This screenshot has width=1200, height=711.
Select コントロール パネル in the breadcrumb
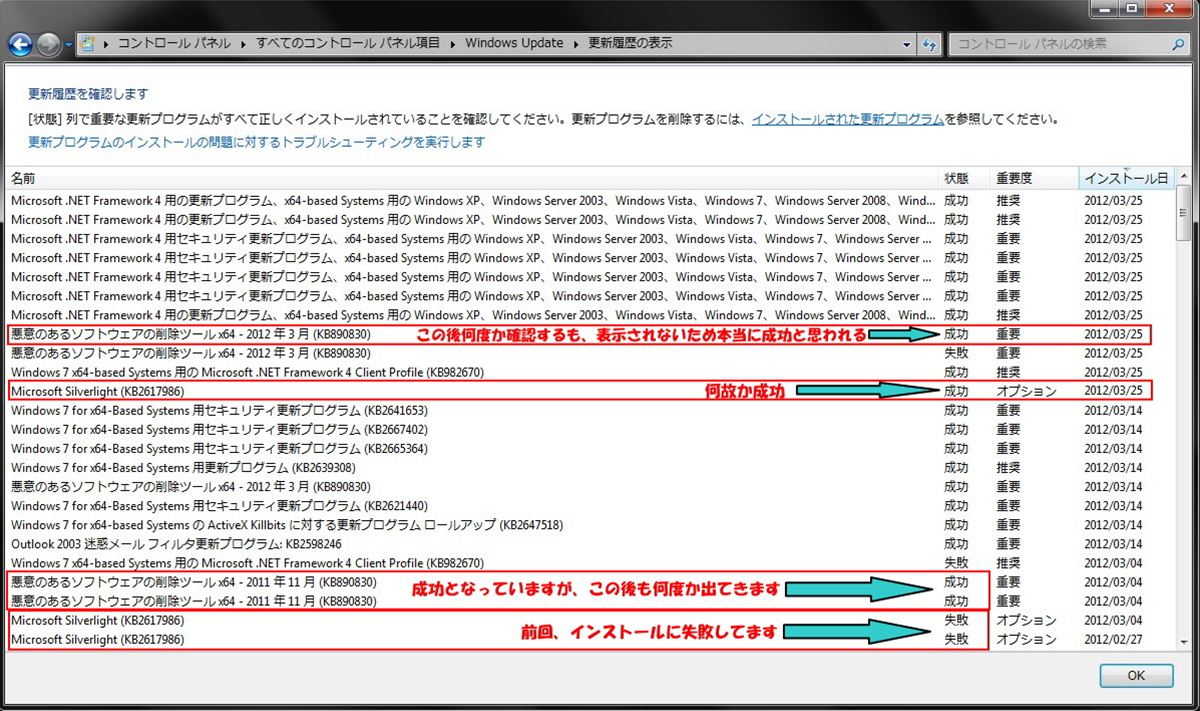(174, 44)
